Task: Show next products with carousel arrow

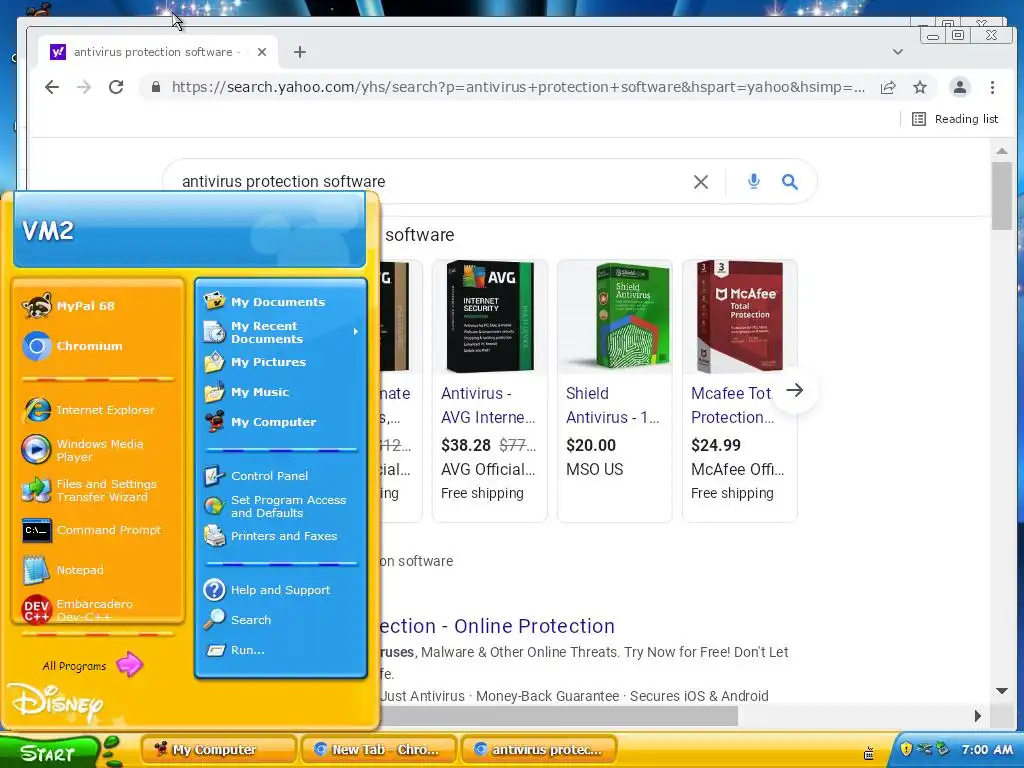Action: 795,391
